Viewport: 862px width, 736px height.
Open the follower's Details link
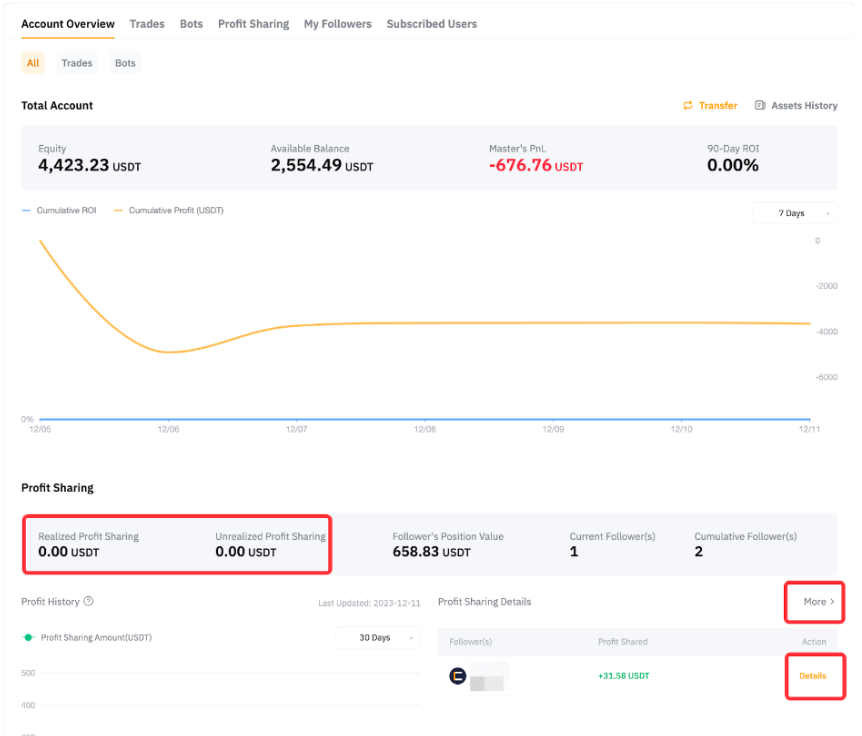pyautogui.click(x=812, y=676)
